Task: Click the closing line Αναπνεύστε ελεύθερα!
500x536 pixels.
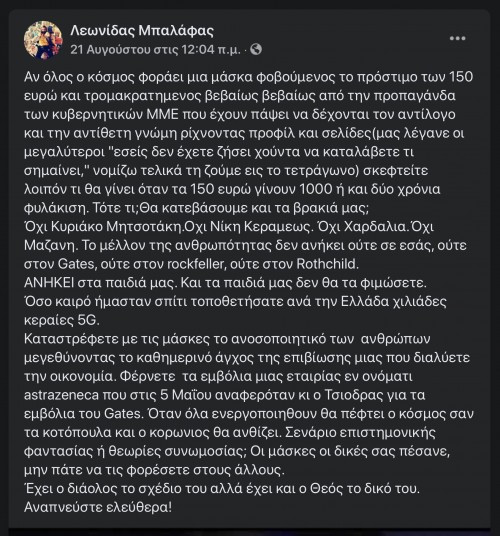Action: click(x=98, y=507)
